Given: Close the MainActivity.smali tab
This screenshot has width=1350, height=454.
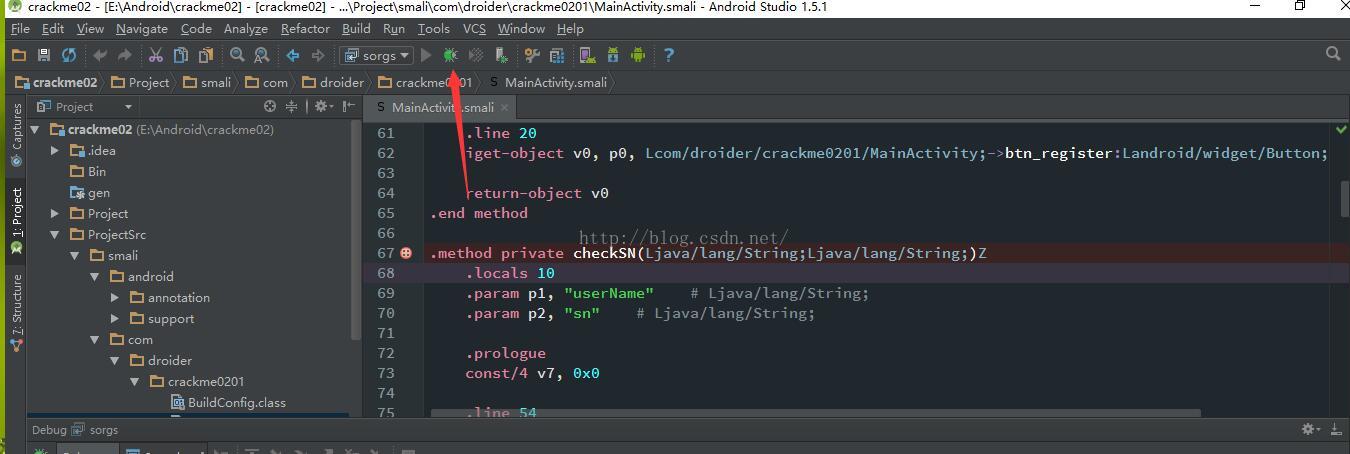Looking at the screenshot, I should click(x=504, y=107).
